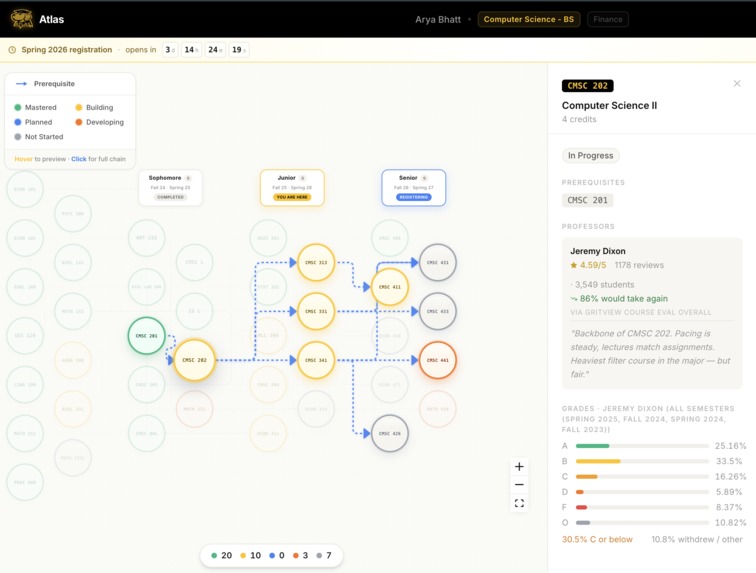Click the mastered count 20 in footer

click(222, 555)
